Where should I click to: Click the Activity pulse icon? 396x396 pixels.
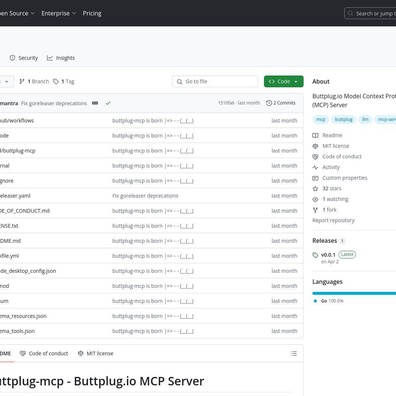[x=315, y=167]
